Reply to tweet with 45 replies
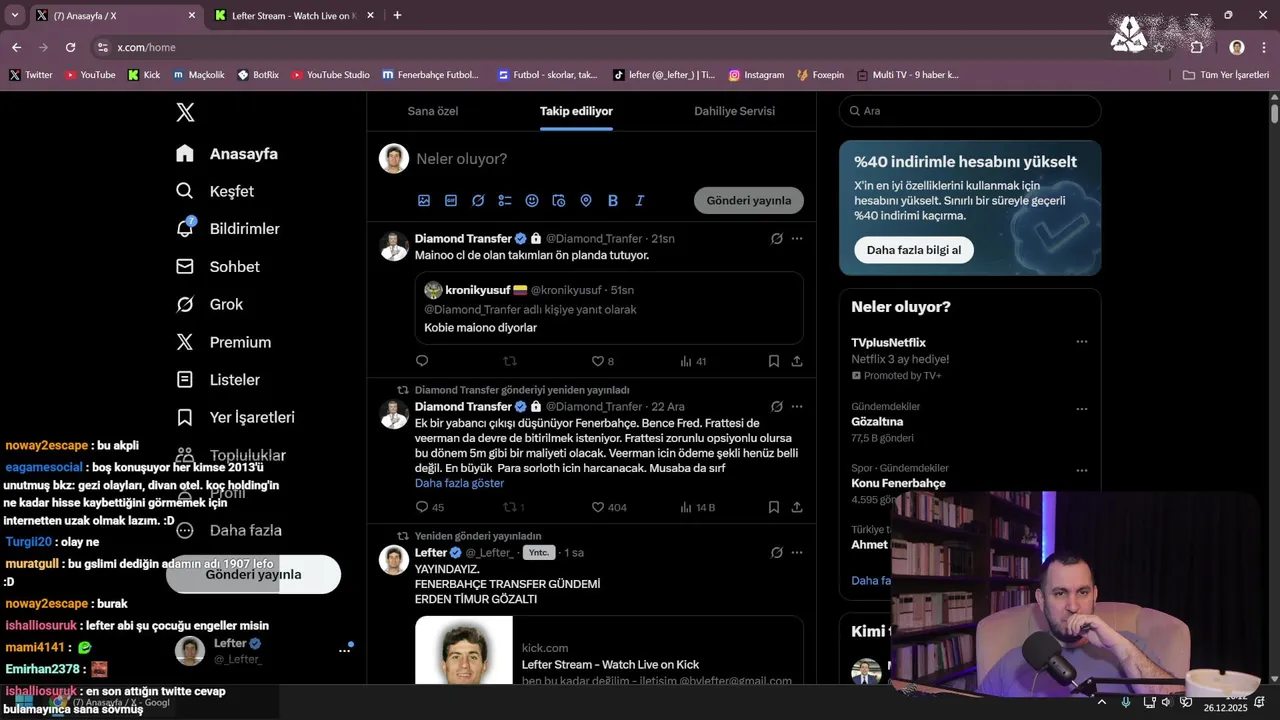Viewport: 1280px width, 720px height. tap(429, 507)
